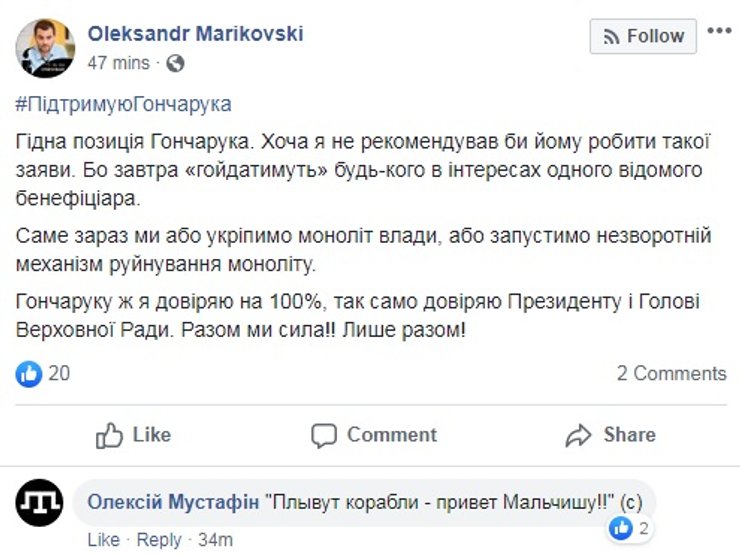Open the 47 mins timestamp link

(118, 63)
